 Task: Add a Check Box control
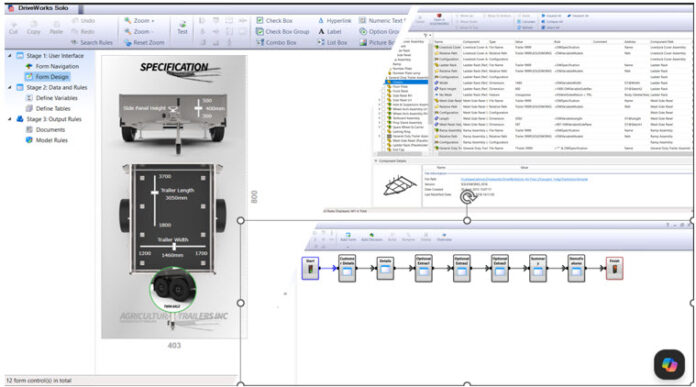click(274, 20)
